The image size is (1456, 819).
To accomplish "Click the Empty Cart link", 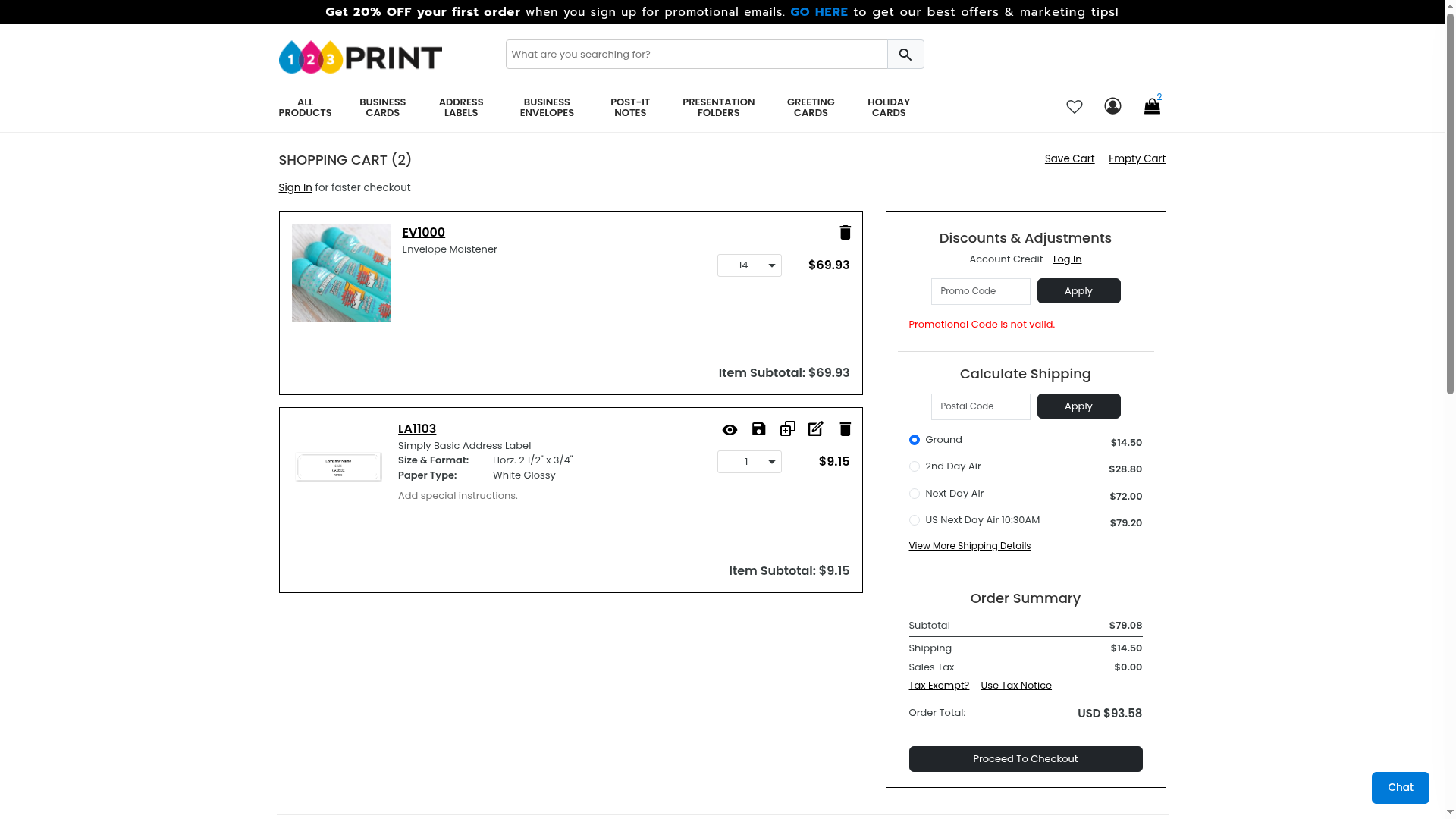I will (1137, 158).
